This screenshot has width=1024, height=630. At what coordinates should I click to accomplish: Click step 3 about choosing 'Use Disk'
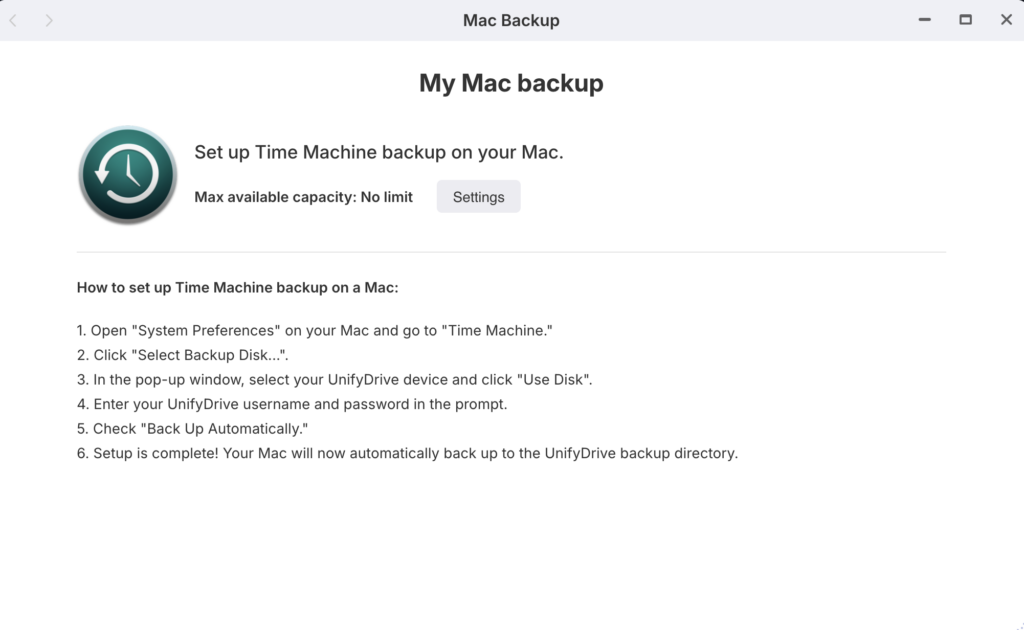(x=334, y=380)
